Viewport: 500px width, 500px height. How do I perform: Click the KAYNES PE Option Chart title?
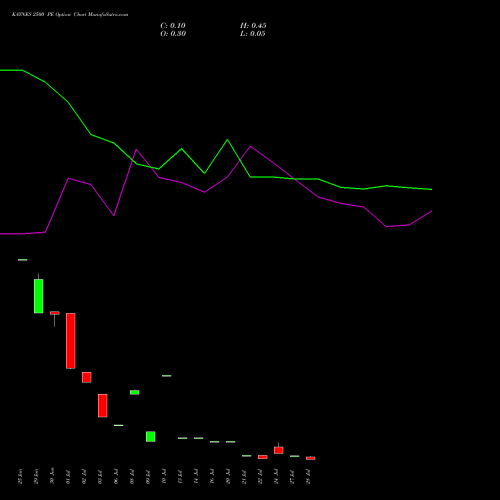tap(70, 15)
